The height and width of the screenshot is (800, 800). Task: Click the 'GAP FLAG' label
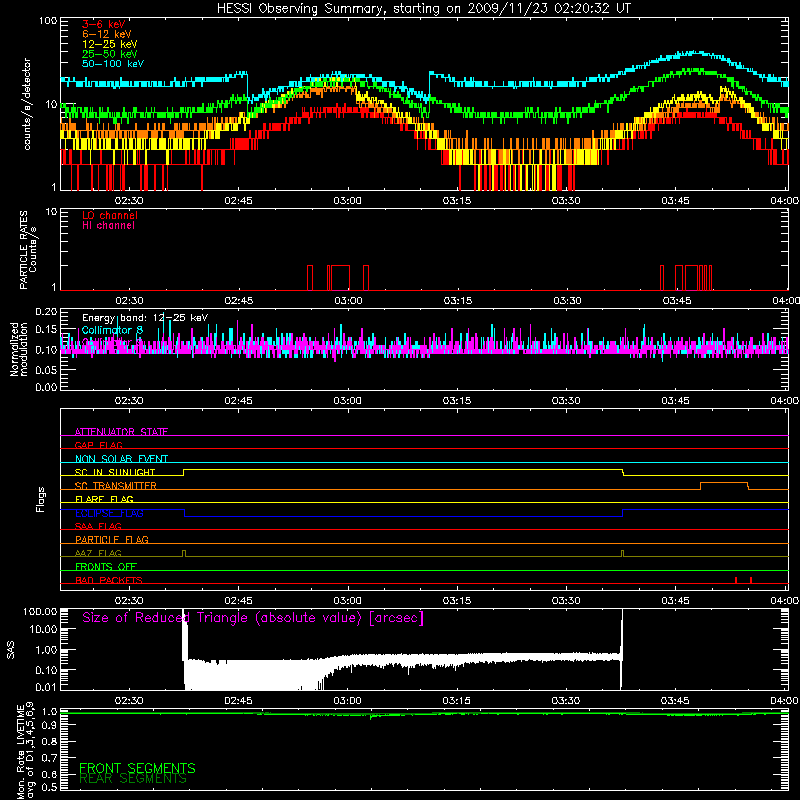point(98,445)
